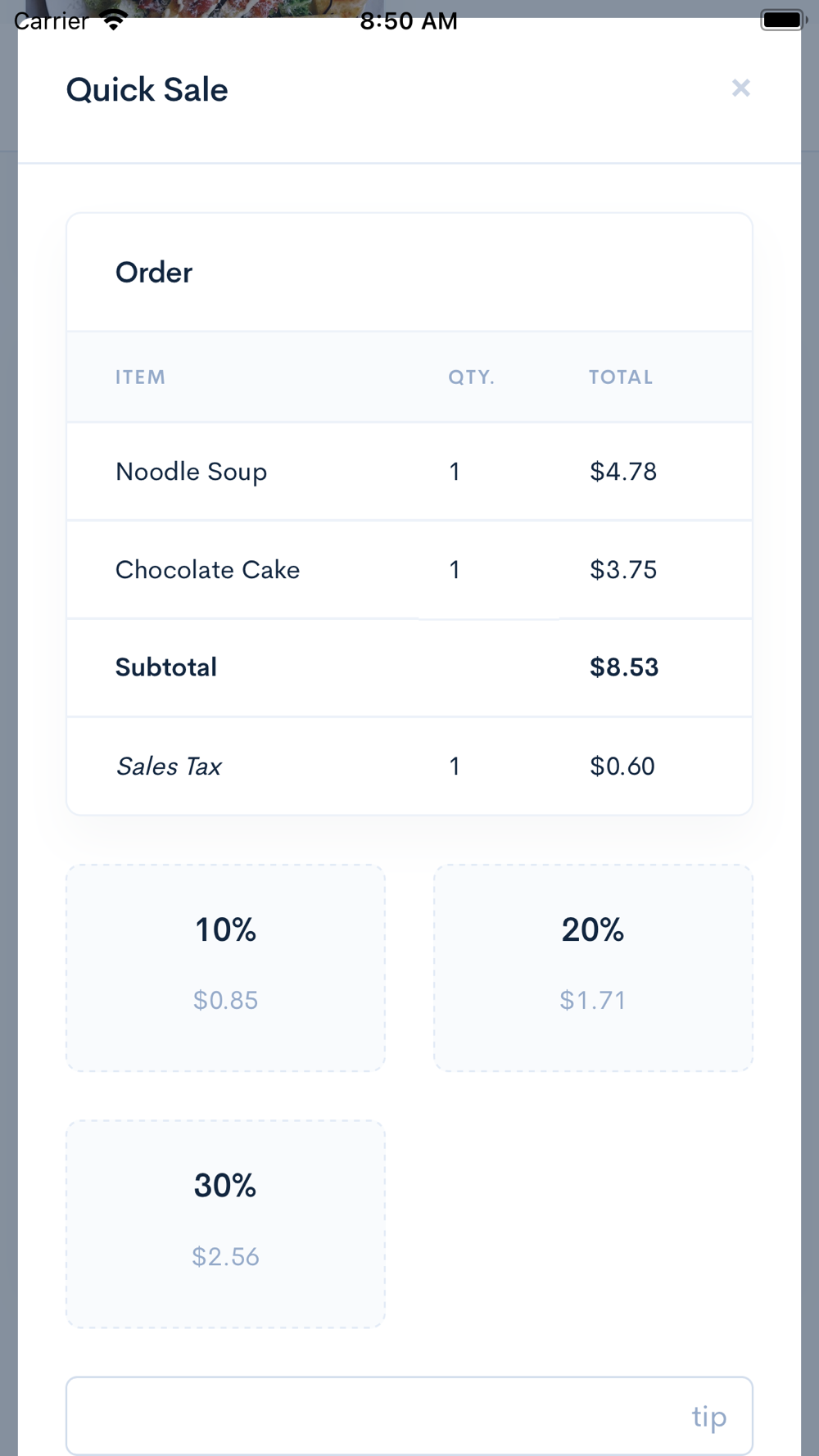
Task: Tap the ITEM column header
Action: (140, 378)
